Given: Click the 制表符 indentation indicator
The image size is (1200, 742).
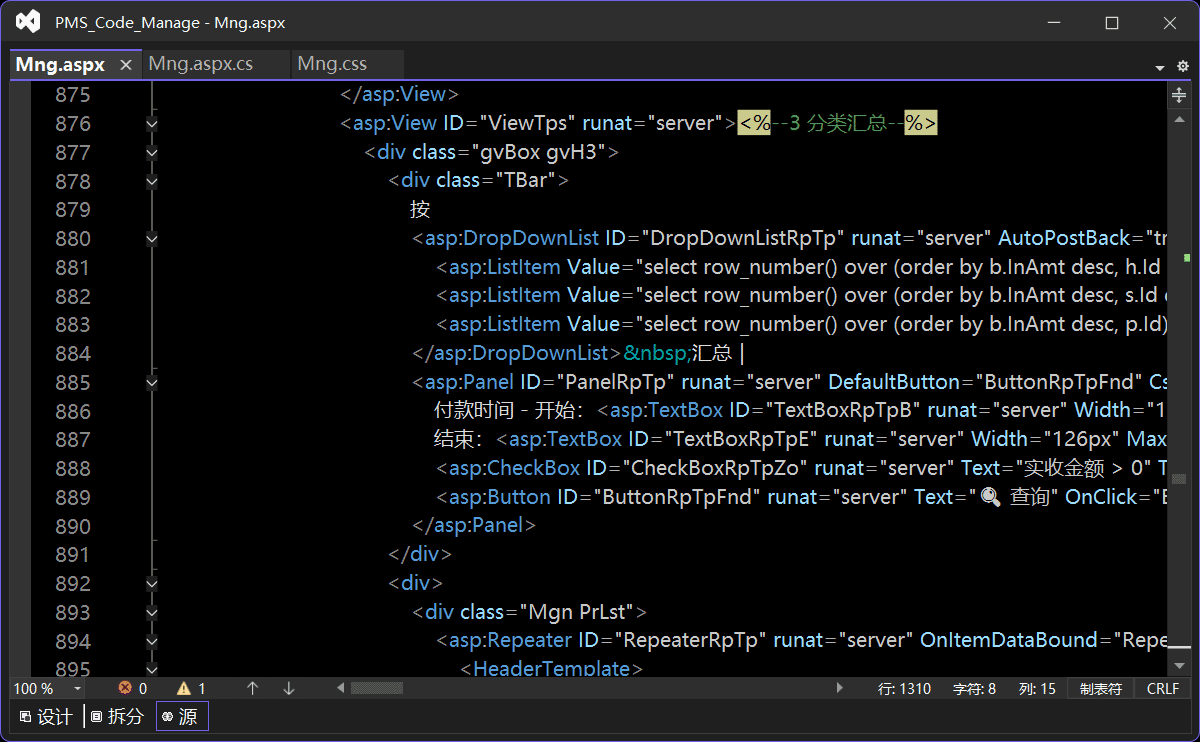Looking at the screenshot, I should [x=1100, y=689].
